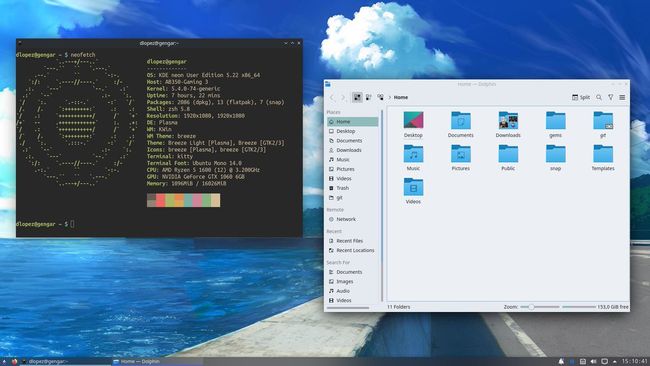650x366 pixels.
Task: Expand breadcrumb arrow before Home
Action: tap(390, 97)
